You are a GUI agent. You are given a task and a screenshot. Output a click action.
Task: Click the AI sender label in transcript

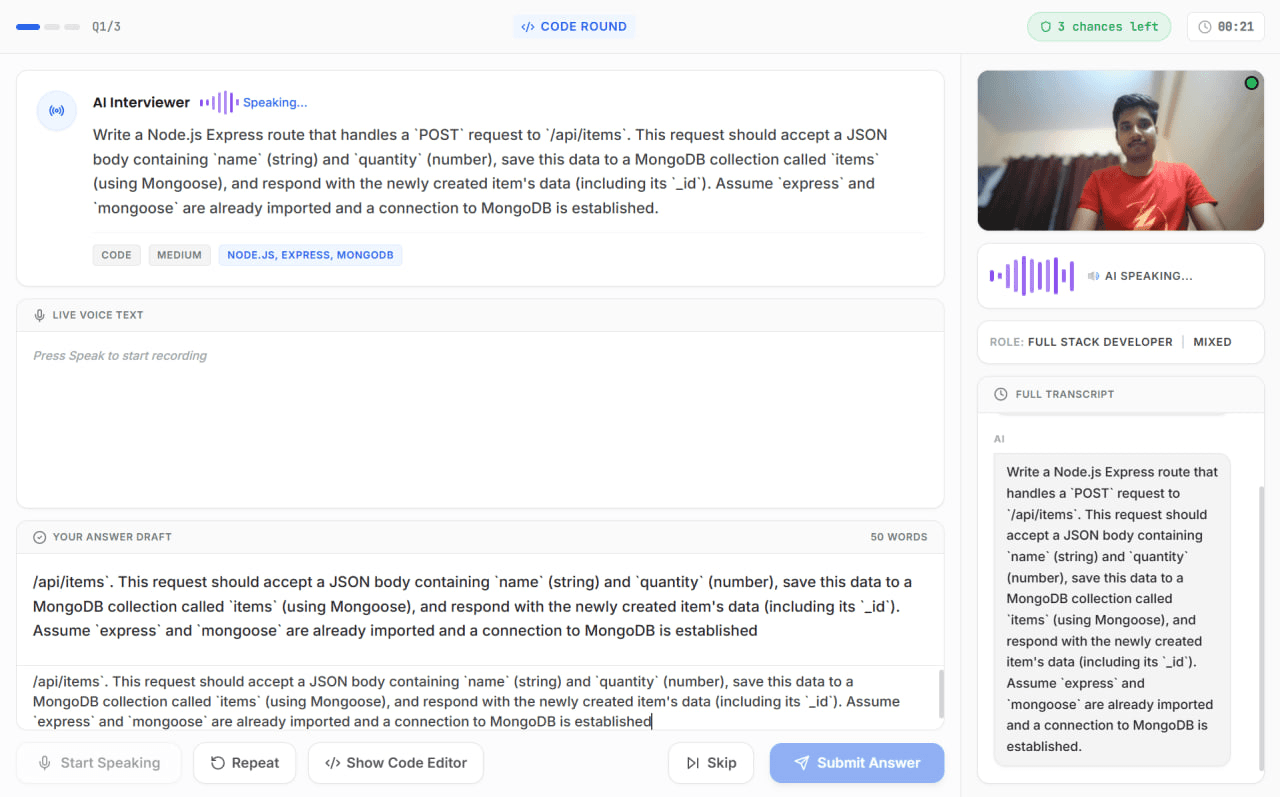999,439
